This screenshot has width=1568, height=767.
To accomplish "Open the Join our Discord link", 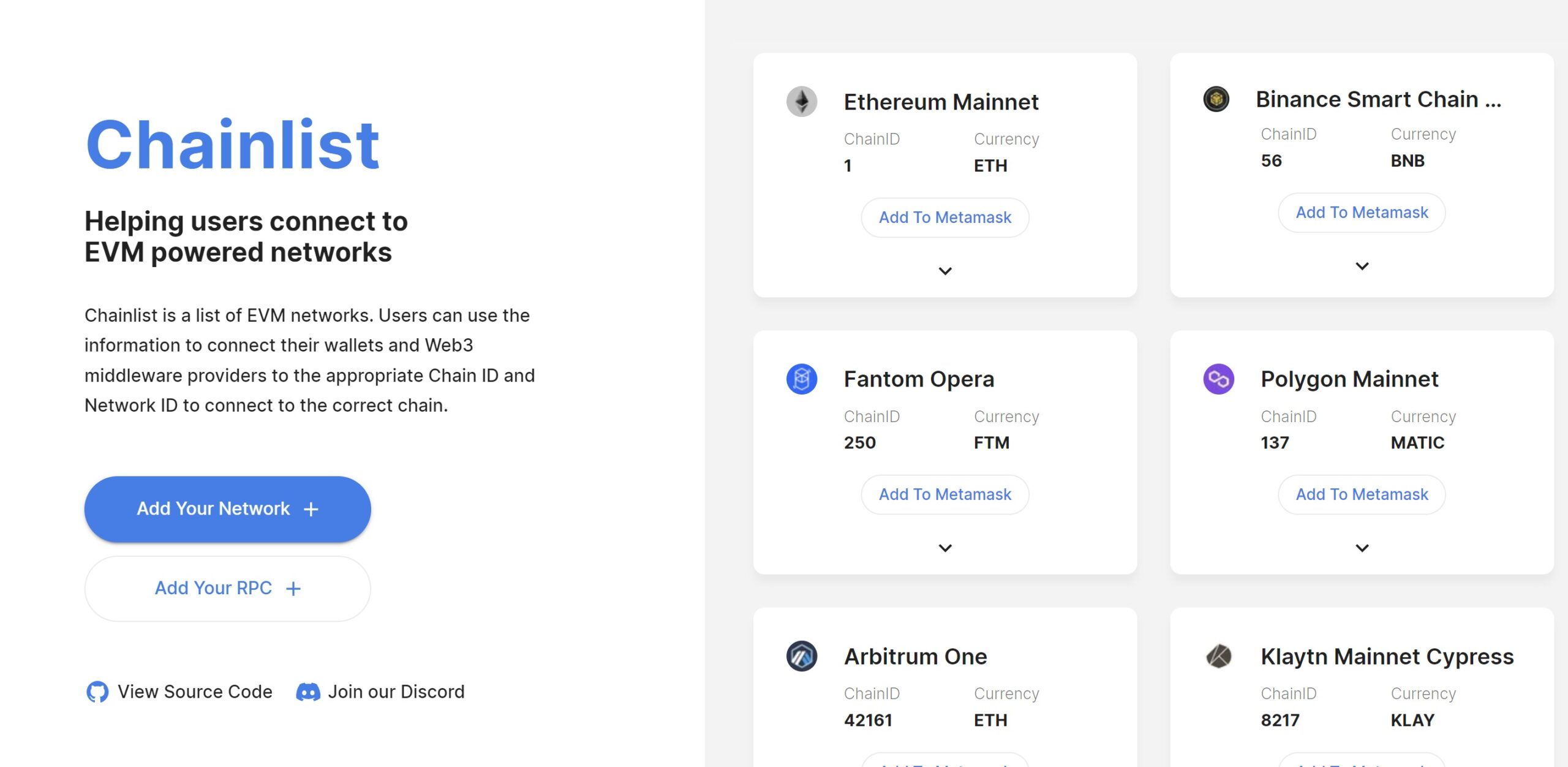I will coord(396,692).
